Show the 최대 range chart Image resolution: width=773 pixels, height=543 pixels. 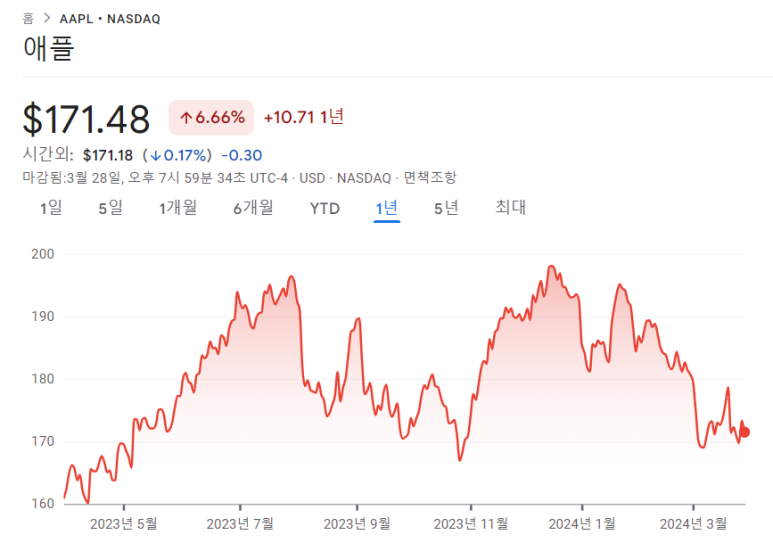point(510,208)
